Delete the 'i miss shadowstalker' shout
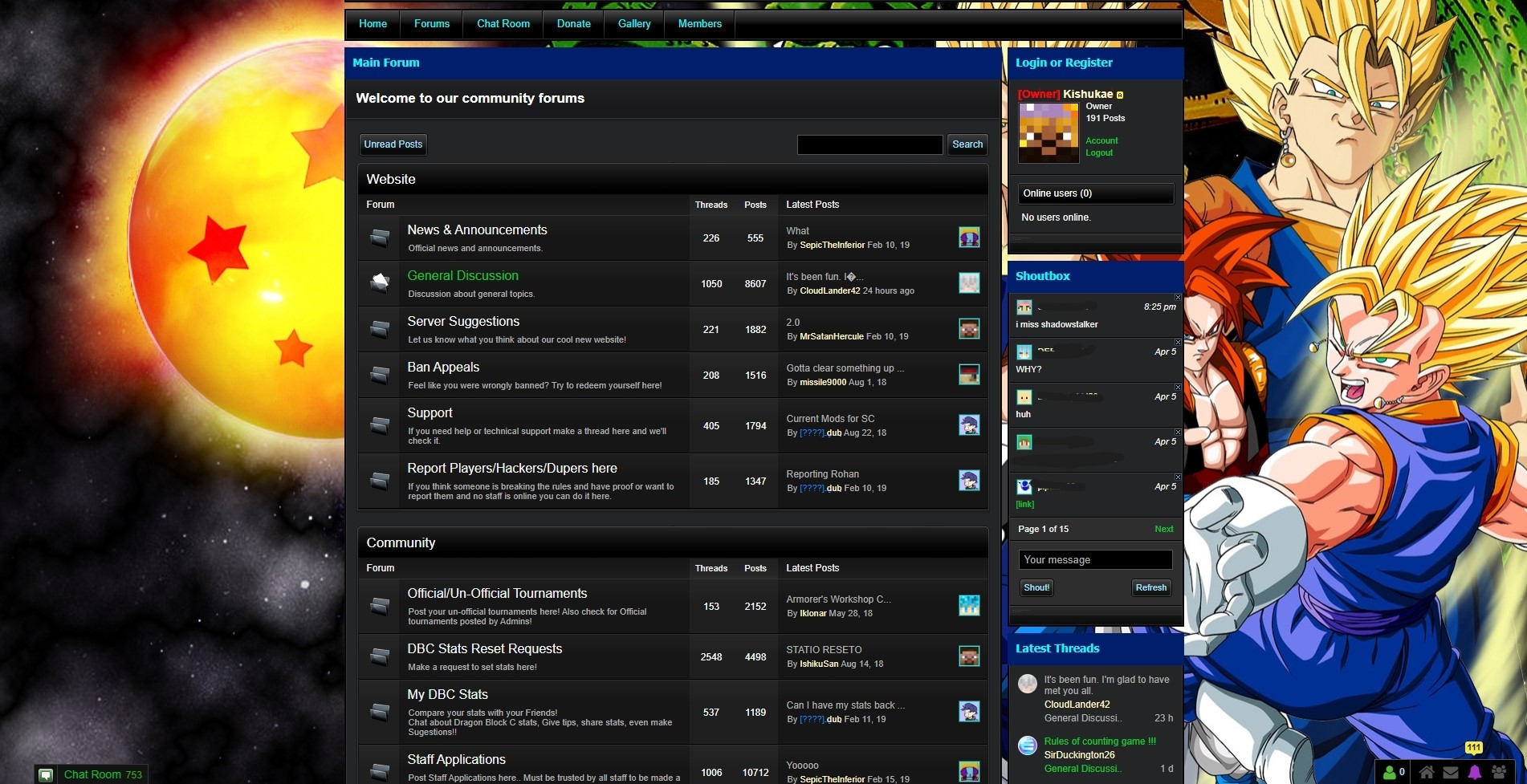This screenshot has width=1527, height=784. 1178,298
